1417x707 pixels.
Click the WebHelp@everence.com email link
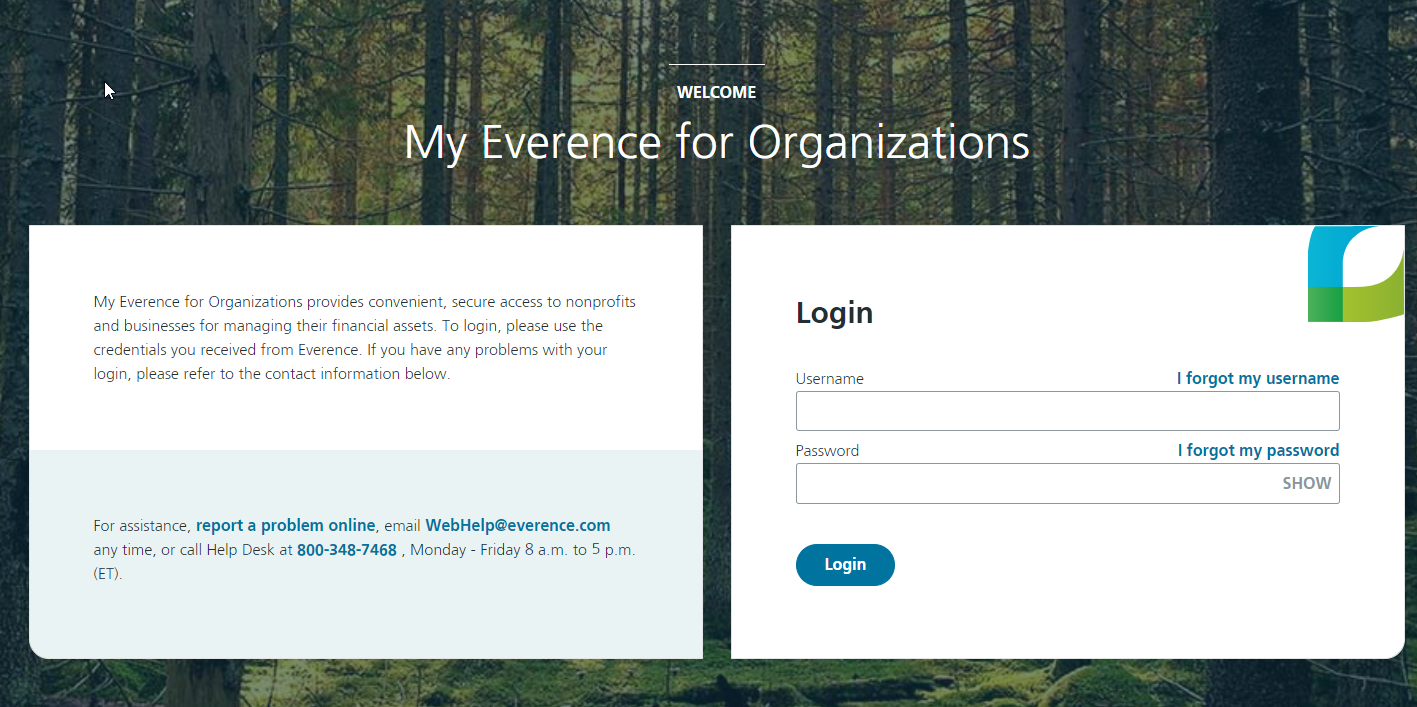coord(517,525)
